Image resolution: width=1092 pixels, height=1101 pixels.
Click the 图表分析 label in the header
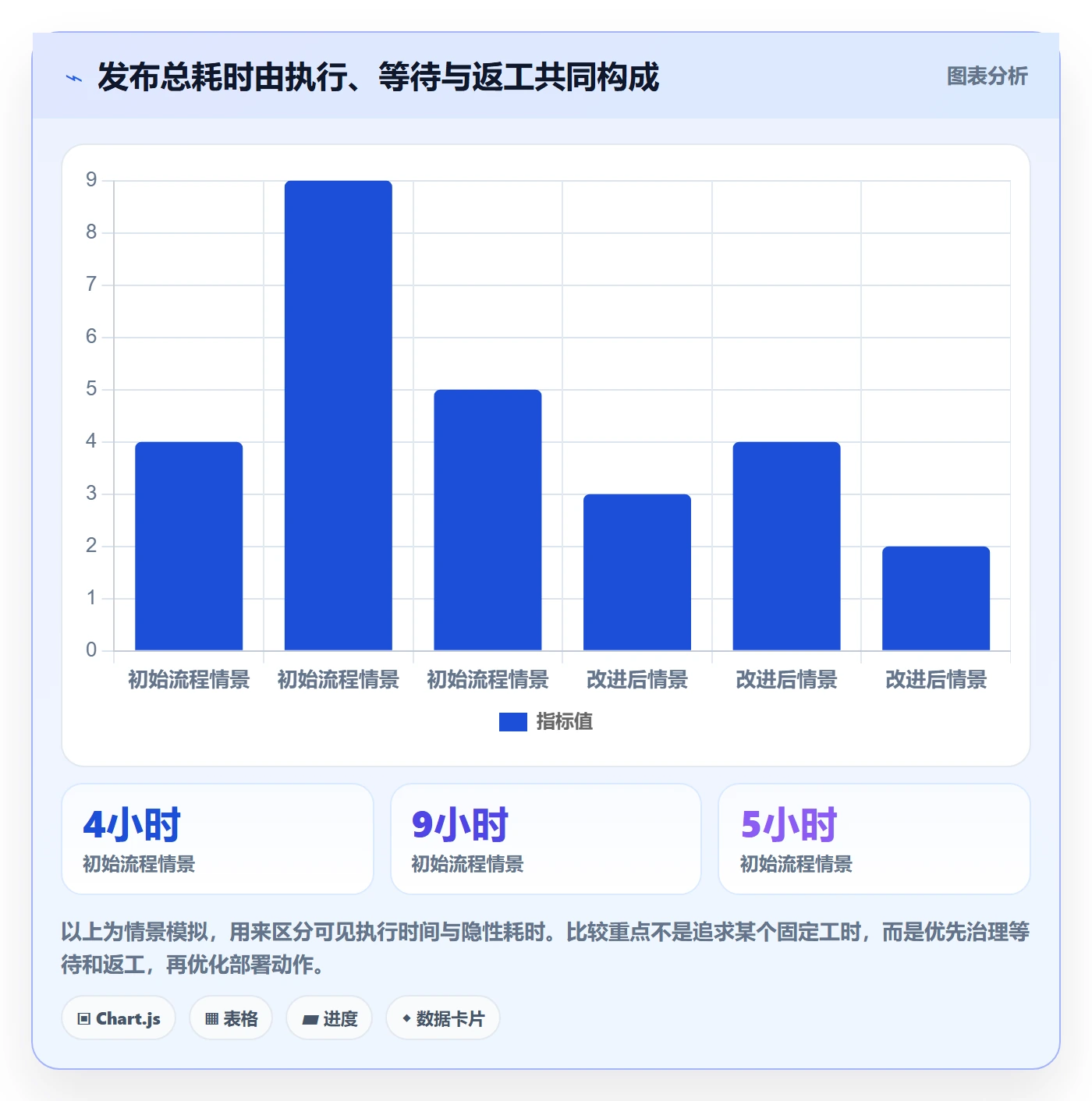[987, 76]
